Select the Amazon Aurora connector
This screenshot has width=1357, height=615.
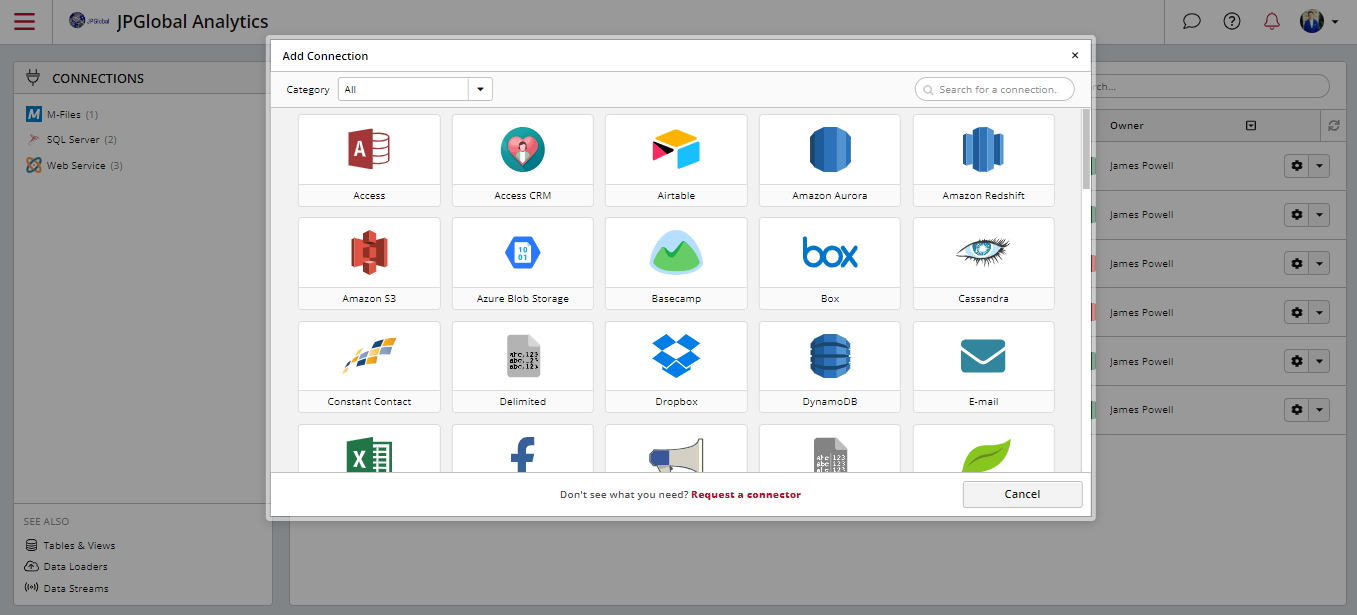pyautogui.click(x=830, y=160)
